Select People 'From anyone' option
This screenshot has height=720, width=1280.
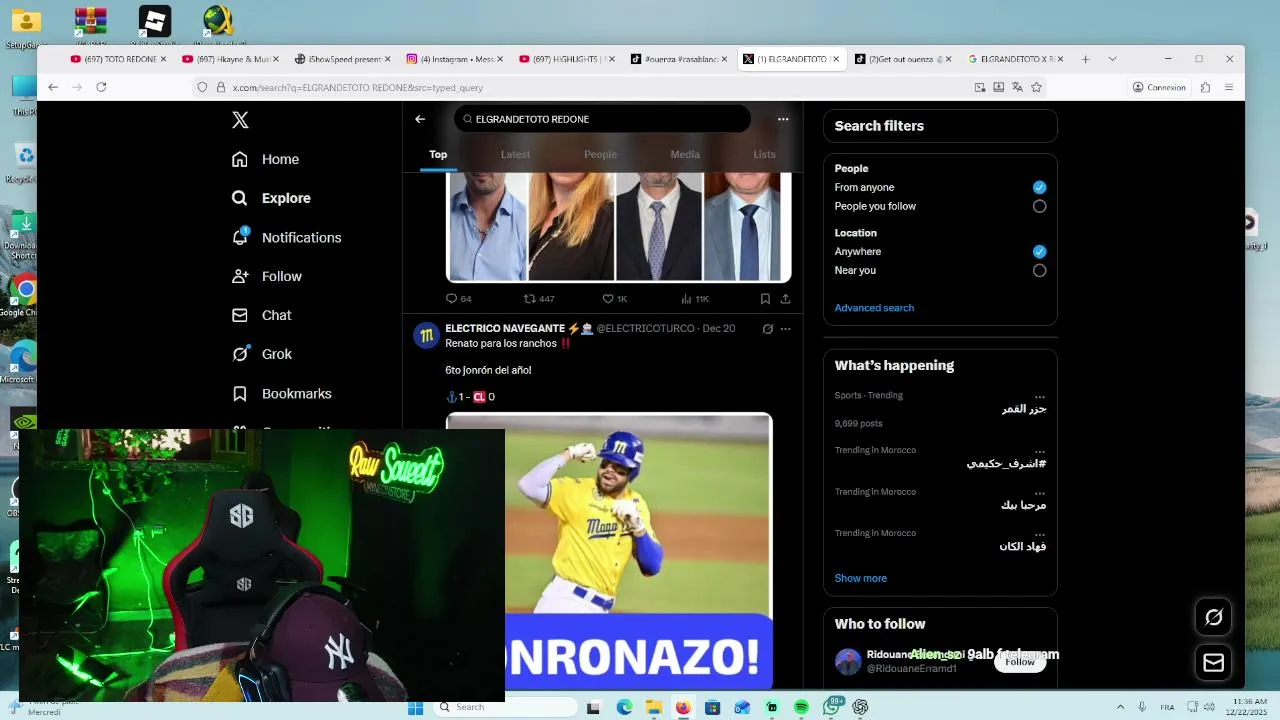(1039, 187)
